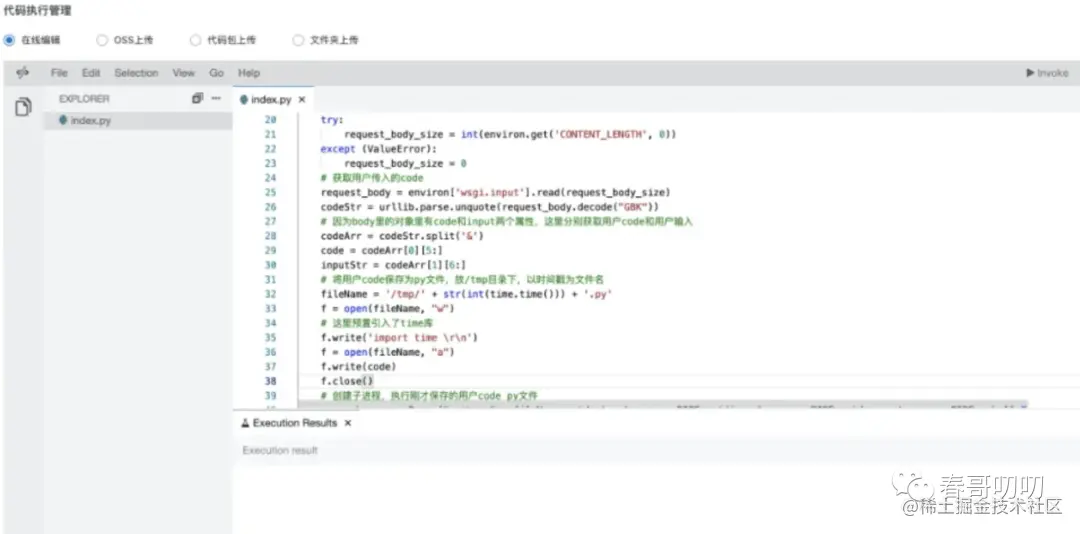Select the 代码包上传 radio option
The image size is (1080, 534).
[196, 40]
